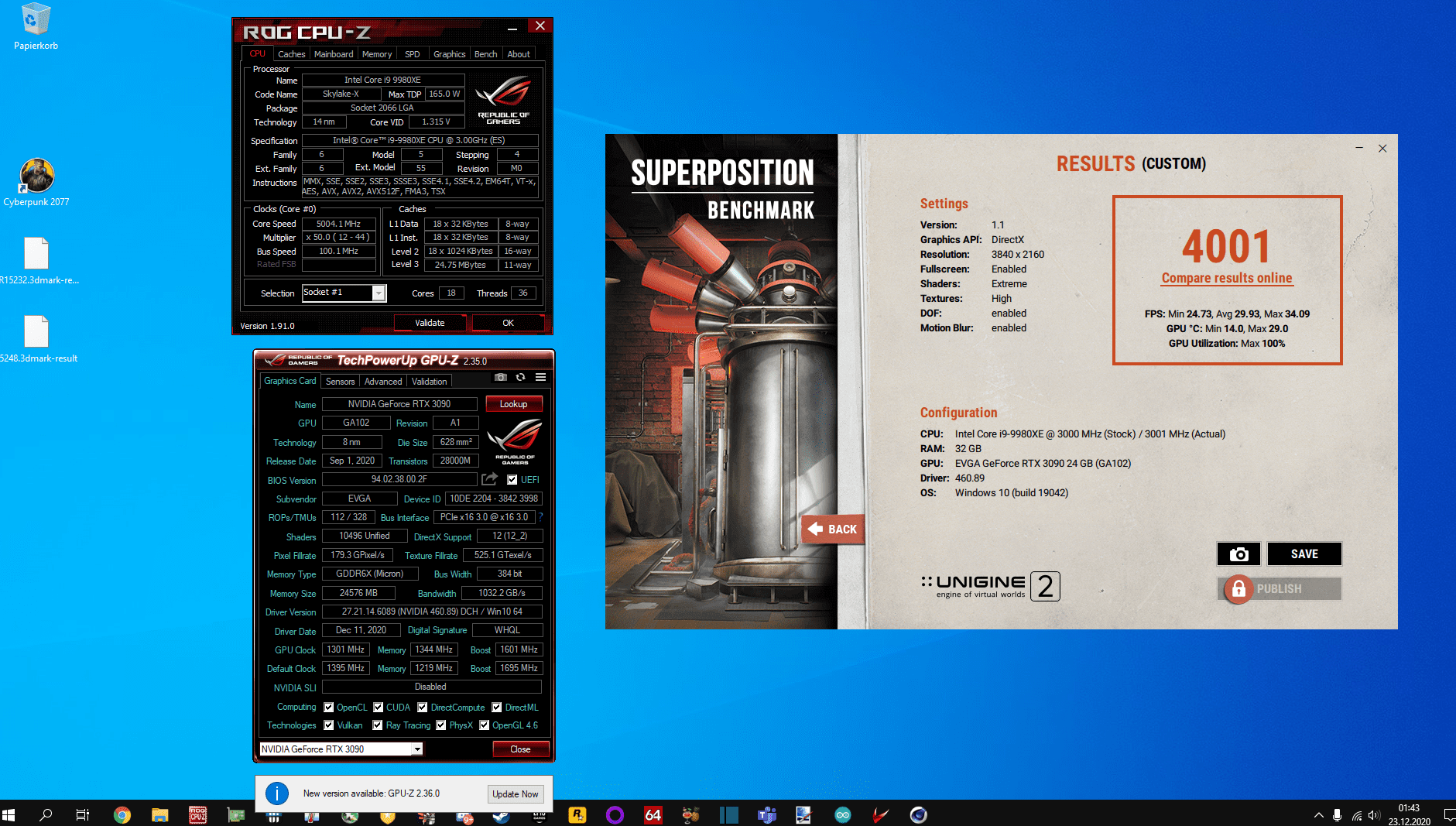The width and height of the screenshot is (1456, 826).
Task: Toggle the Vulkan checkbox
Action: pos(329,725)
